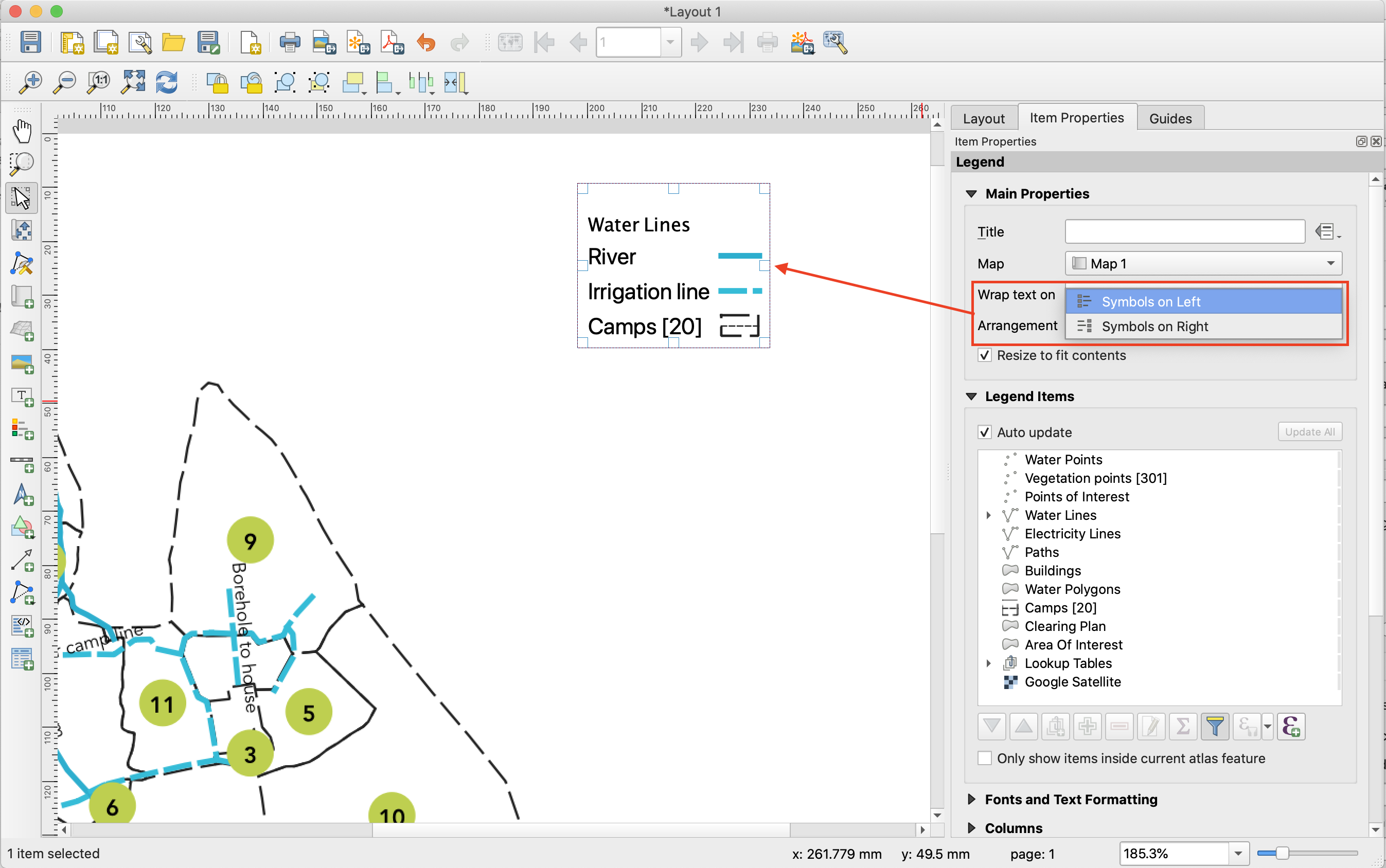Expand the Water Lines tree item

click(988, 515)
